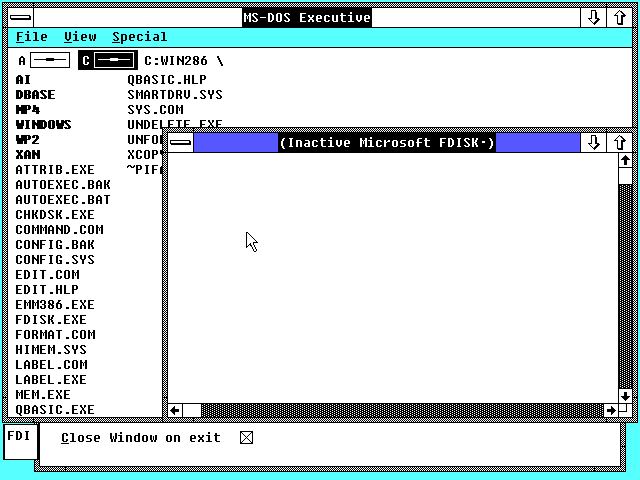The height and width of the screenshot is (480, 640).
Task: Select file QBASIC.EXE
Action: point(55,409)
